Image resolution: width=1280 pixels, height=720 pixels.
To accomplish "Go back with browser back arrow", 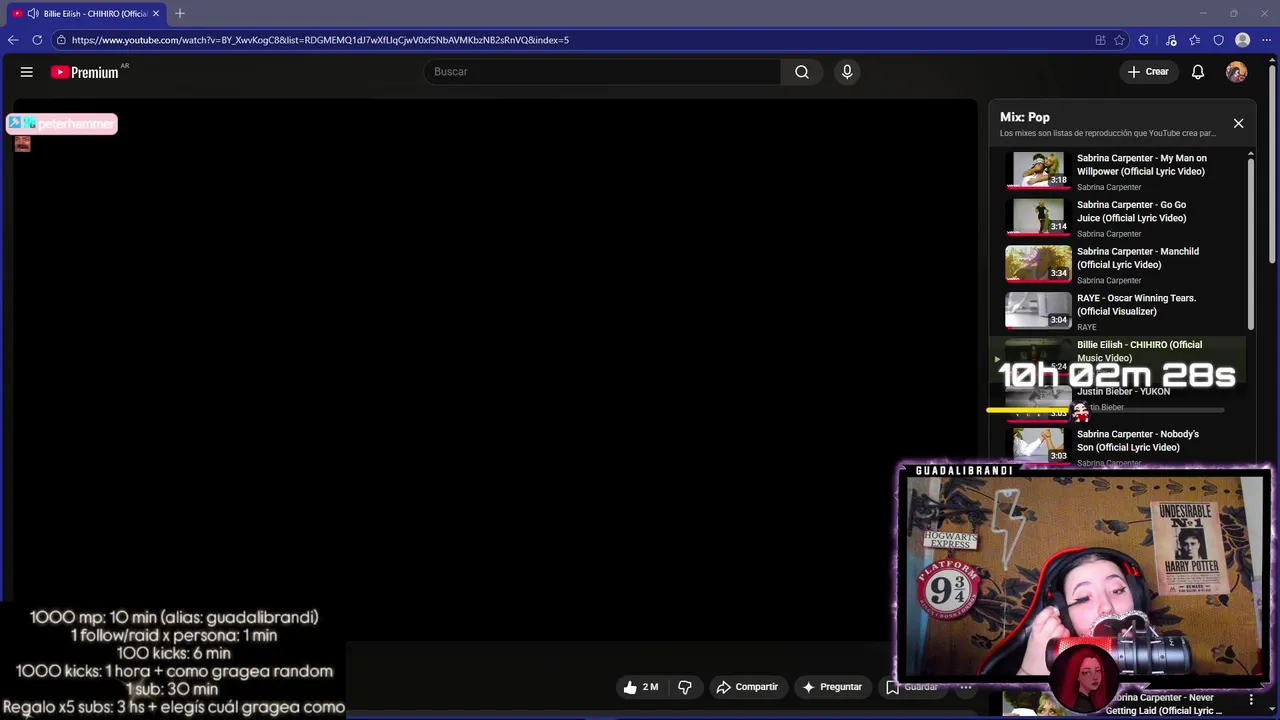I will tap(13, 40).
